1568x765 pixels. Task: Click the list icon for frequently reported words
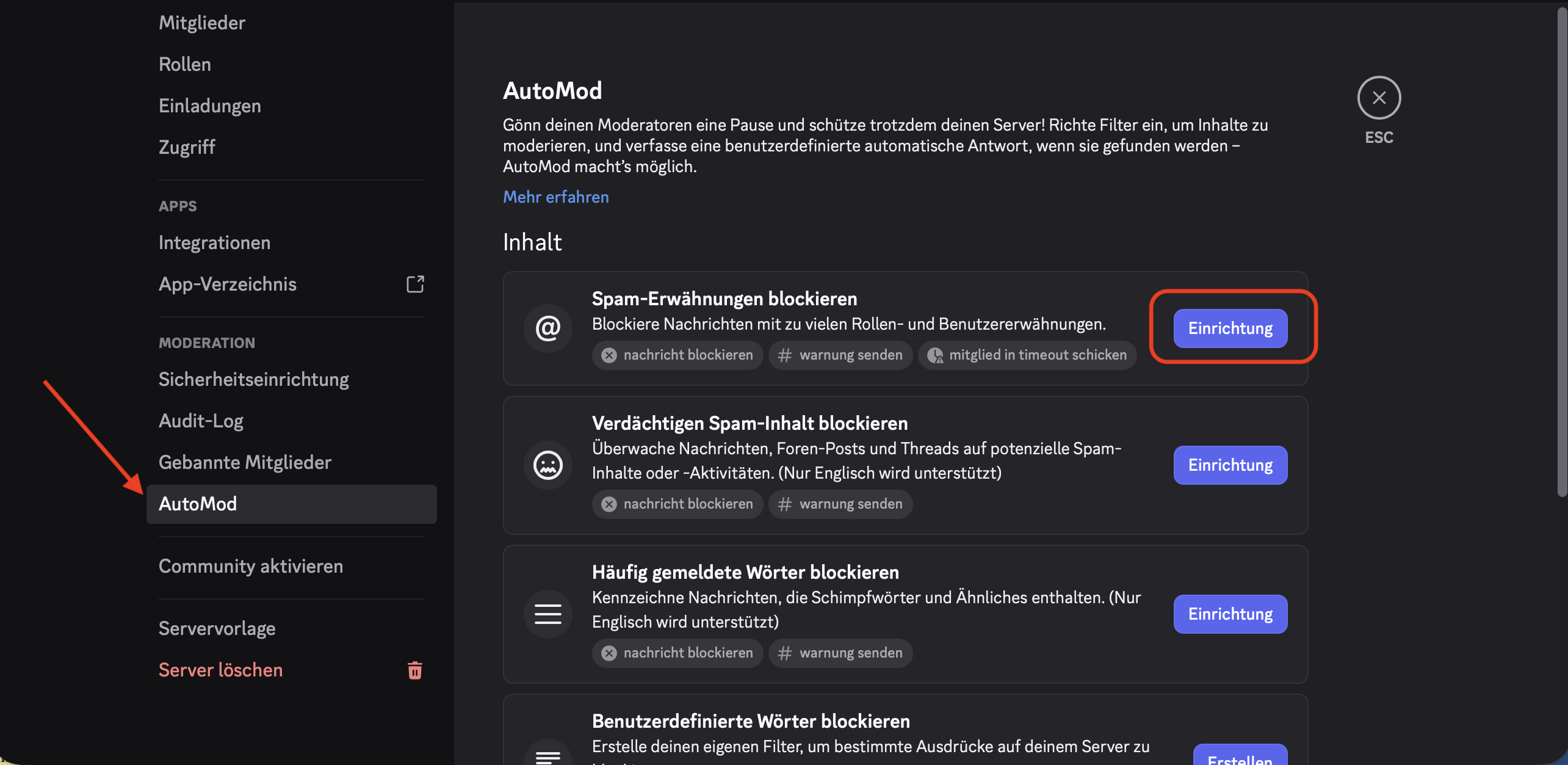(547, 614)
